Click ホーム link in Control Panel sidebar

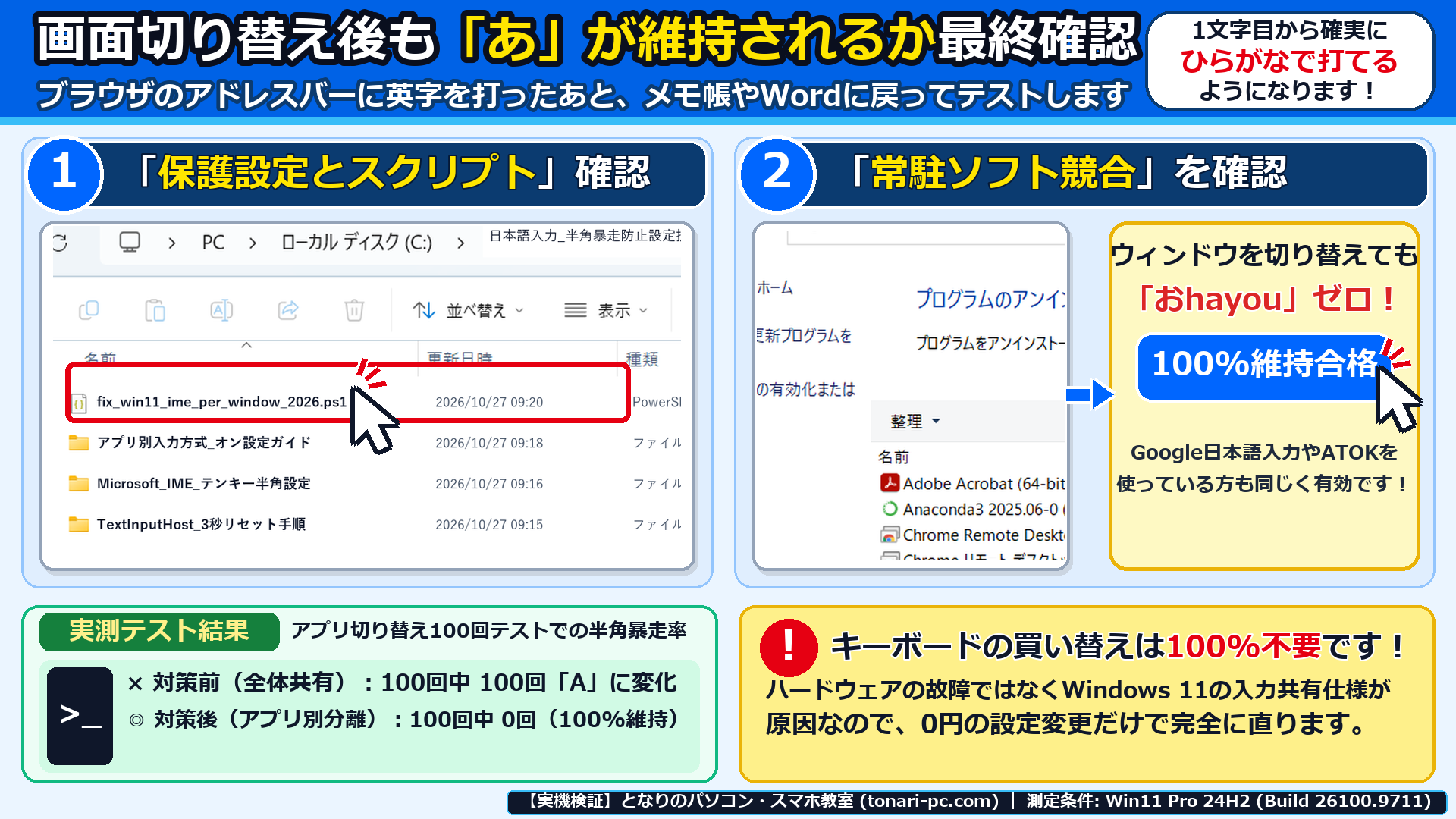tap(775, 287)
